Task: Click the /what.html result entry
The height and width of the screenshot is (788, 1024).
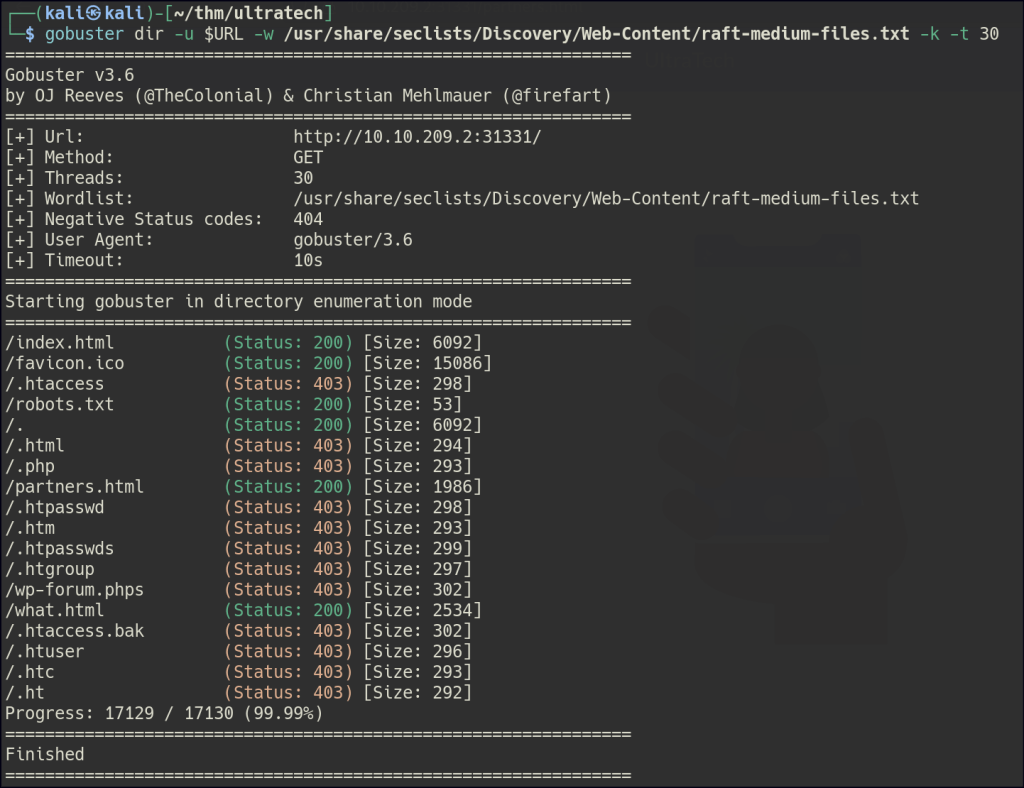Action: point(54,610)
